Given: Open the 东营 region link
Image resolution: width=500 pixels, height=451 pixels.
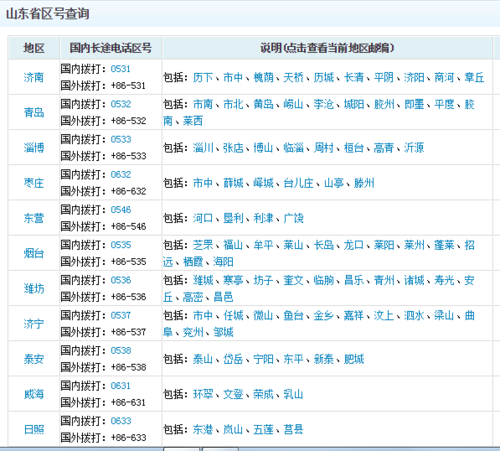Looking at the screenshot, I should click(34, 218).
